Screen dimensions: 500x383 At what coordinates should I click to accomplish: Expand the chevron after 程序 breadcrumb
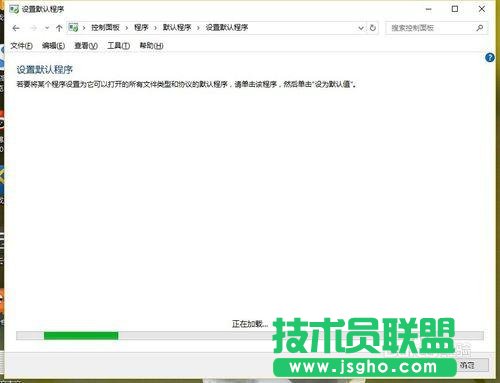[x=155, y=28]
